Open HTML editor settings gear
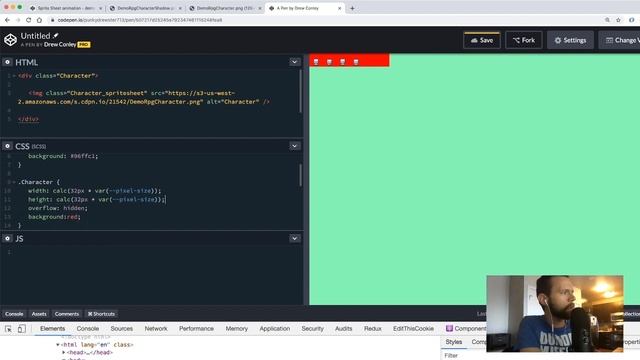 click(x=7, y=62)
